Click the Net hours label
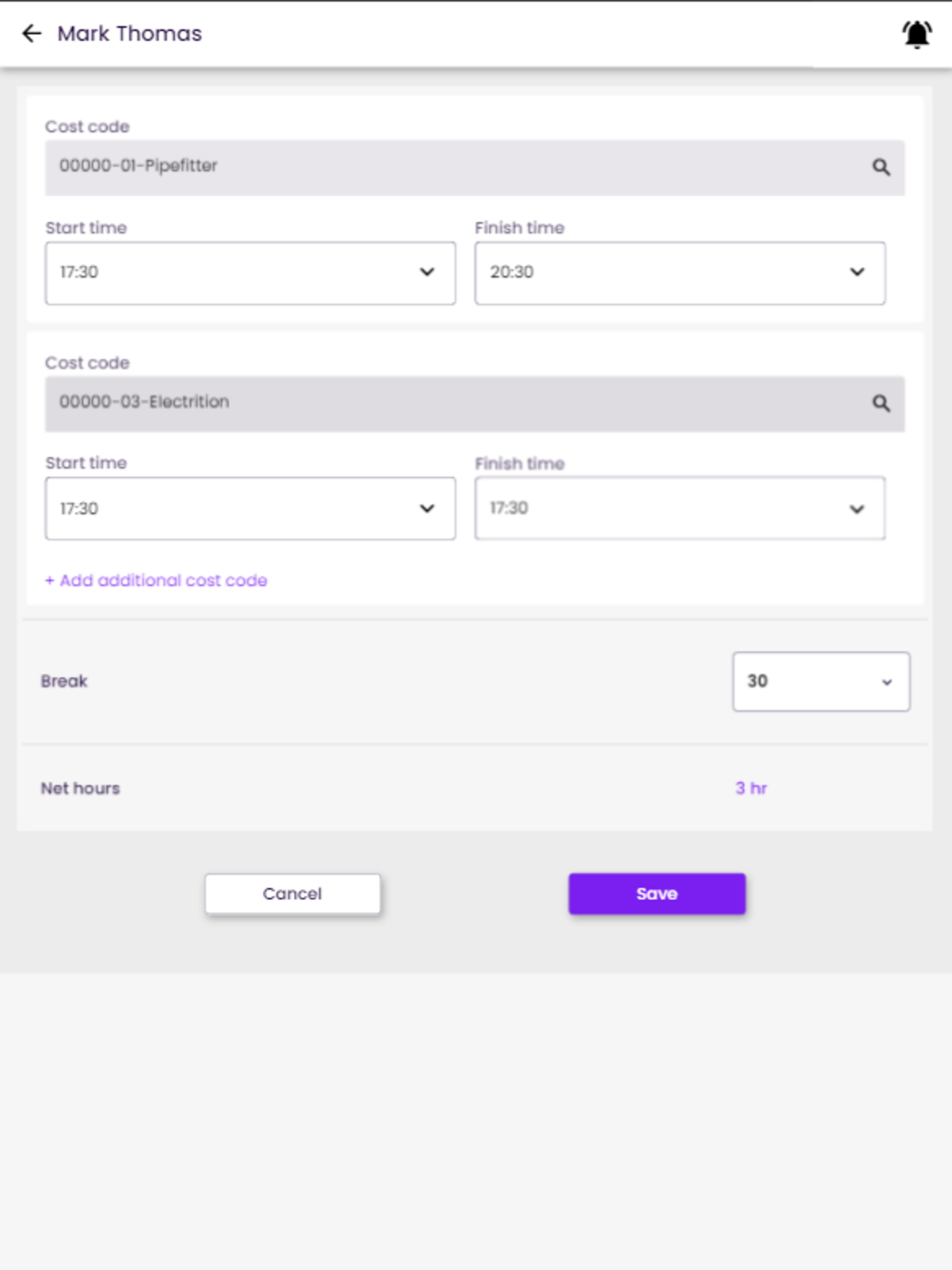Viewport: 952px width, 1270px height. [x=80, y=788]
